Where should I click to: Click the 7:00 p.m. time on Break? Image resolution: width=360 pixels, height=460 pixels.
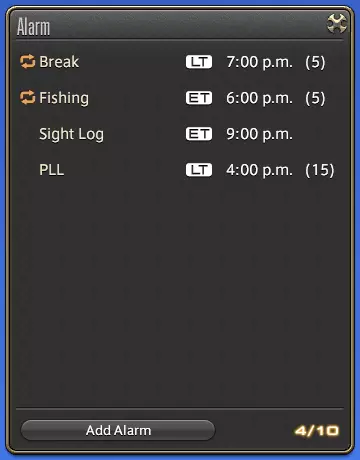point(259,62)
